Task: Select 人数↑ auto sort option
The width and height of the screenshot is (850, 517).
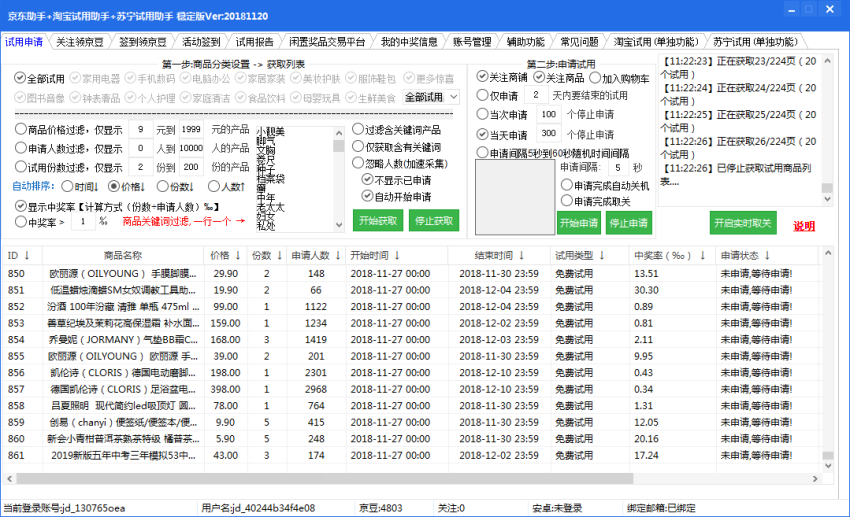Action: pyautogui.click(x=214, y=186)
